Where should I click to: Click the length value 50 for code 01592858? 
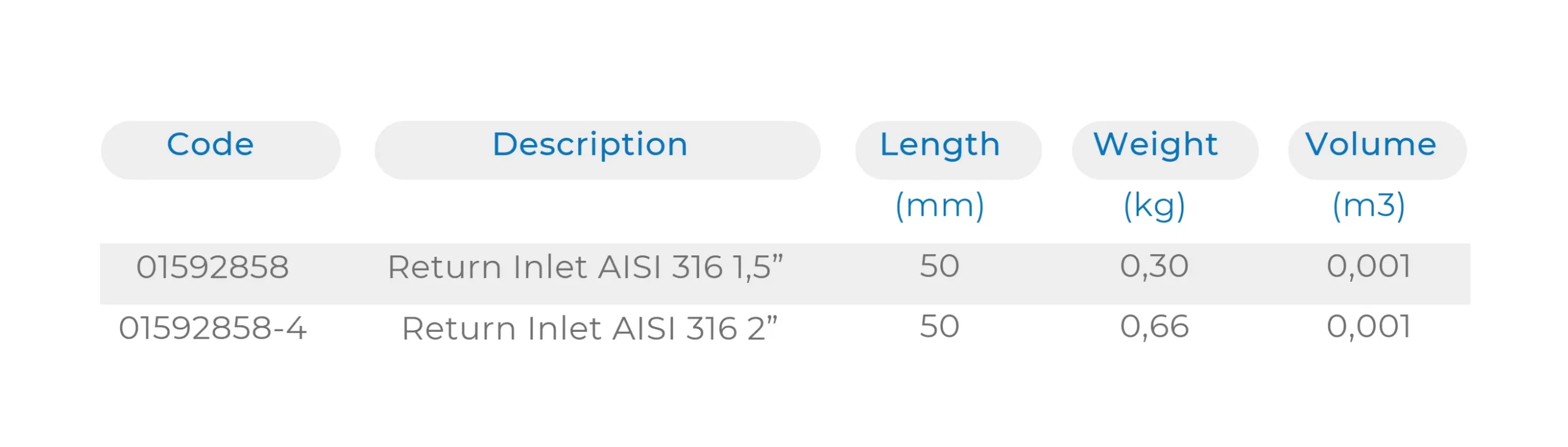(939, 266)
